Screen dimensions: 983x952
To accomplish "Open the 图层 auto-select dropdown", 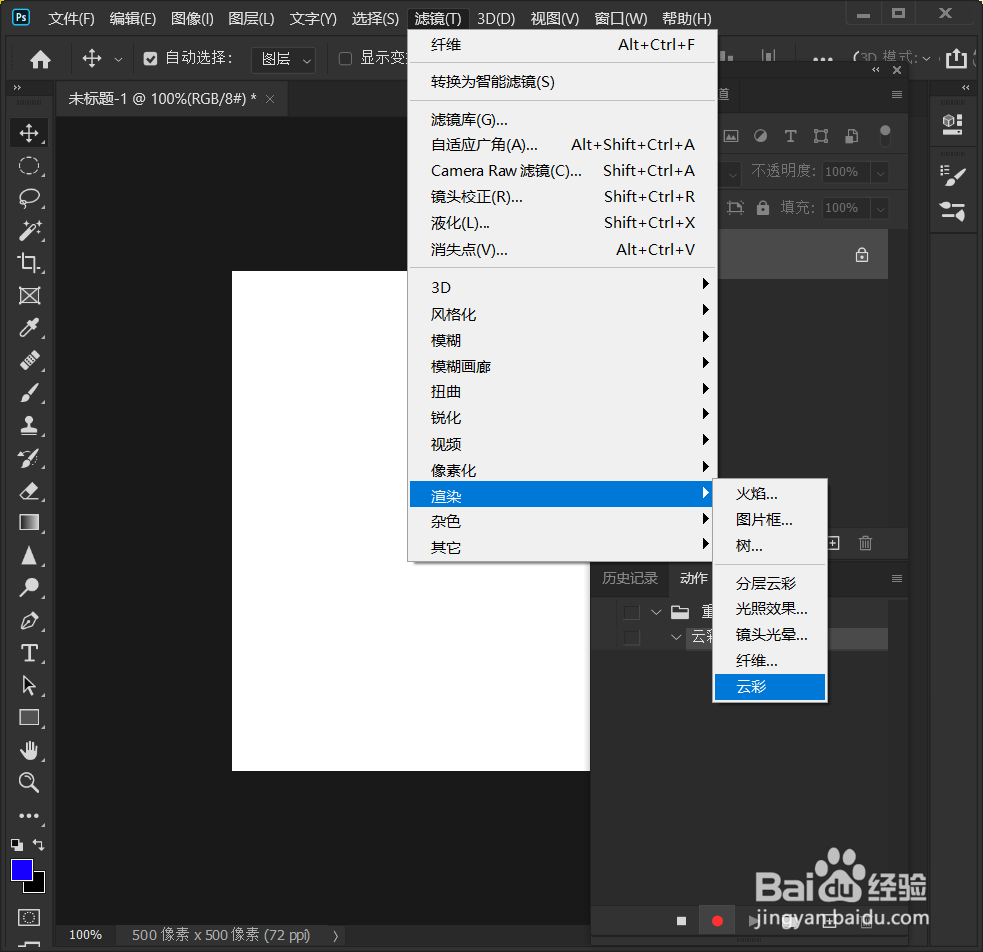I will pos(283,59).
